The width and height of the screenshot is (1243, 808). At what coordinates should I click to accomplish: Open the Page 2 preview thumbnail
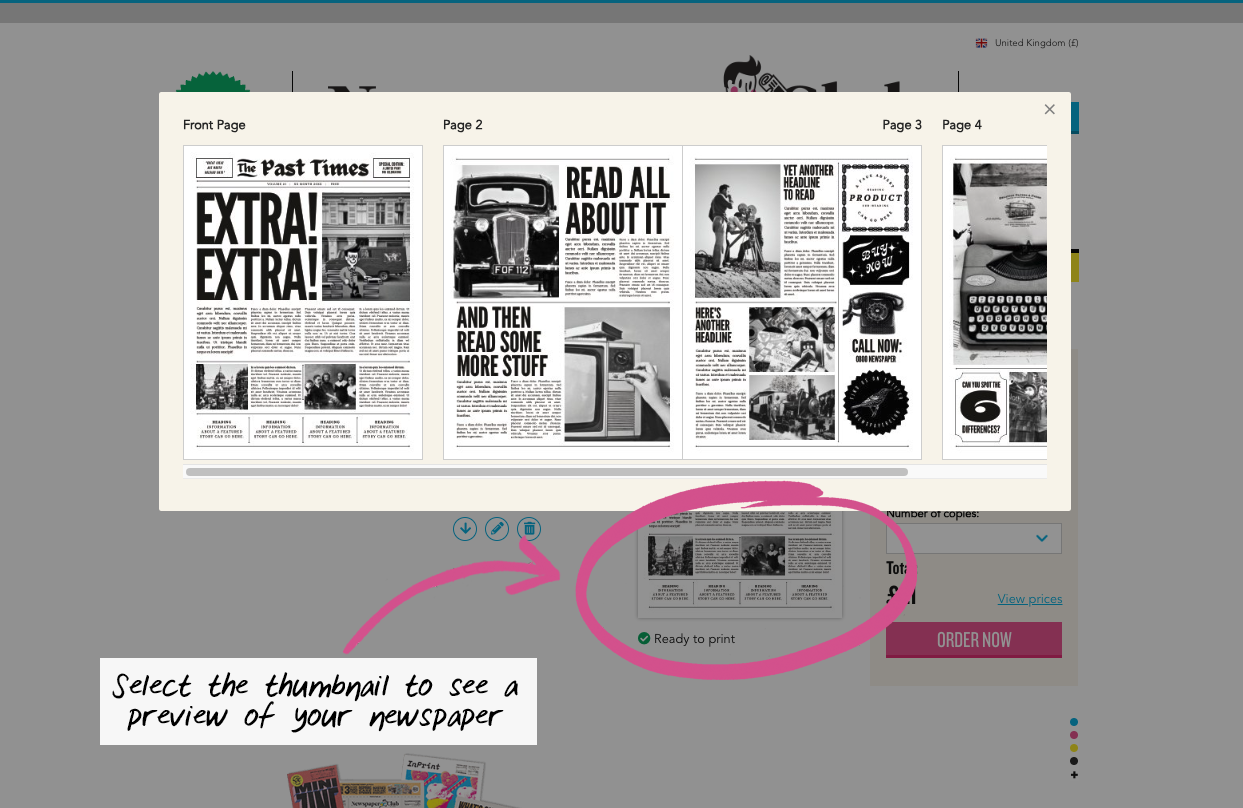tap(562, 302)
